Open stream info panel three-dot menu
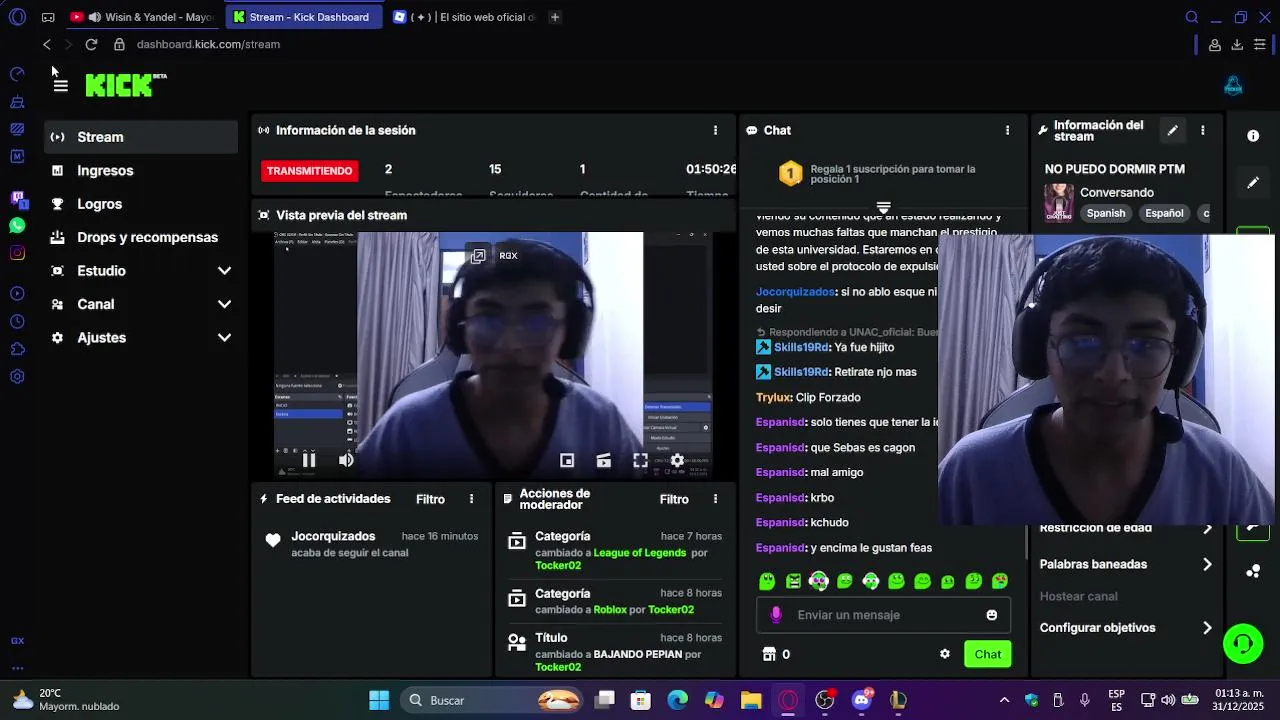 coord(1202,130)
